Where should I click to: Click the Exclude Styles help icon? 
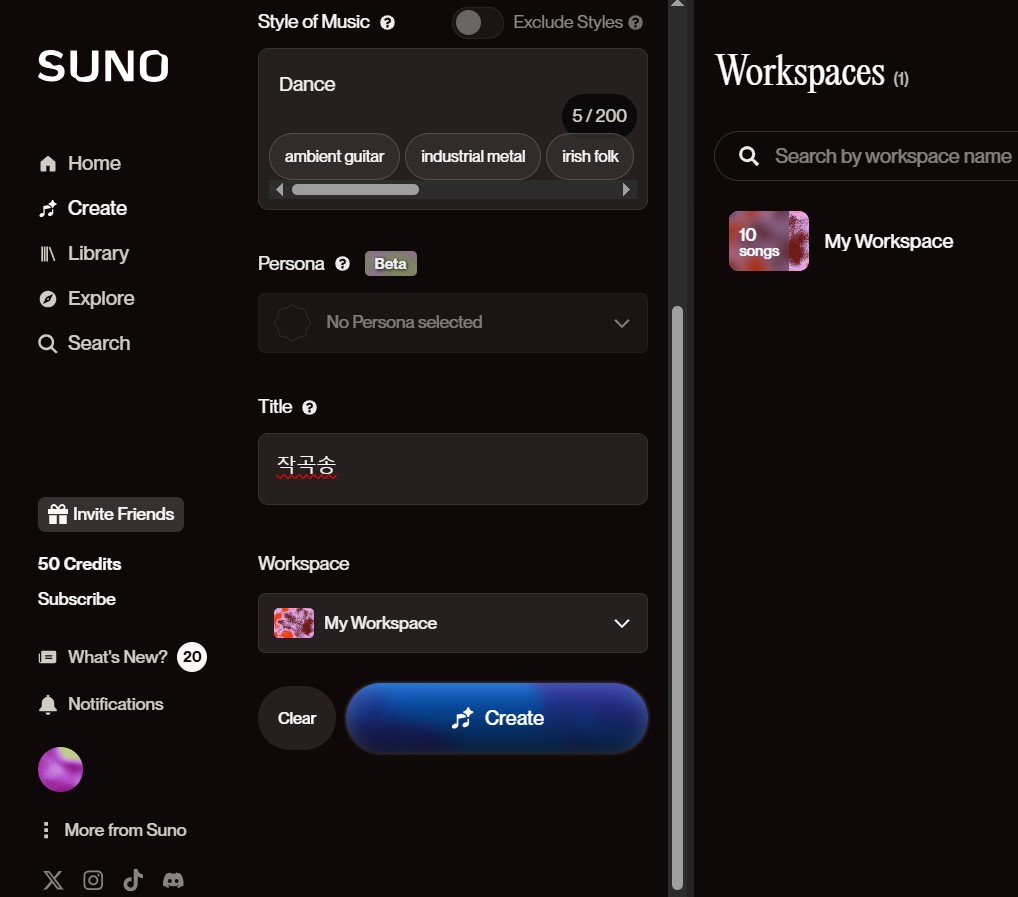[636, 23]
